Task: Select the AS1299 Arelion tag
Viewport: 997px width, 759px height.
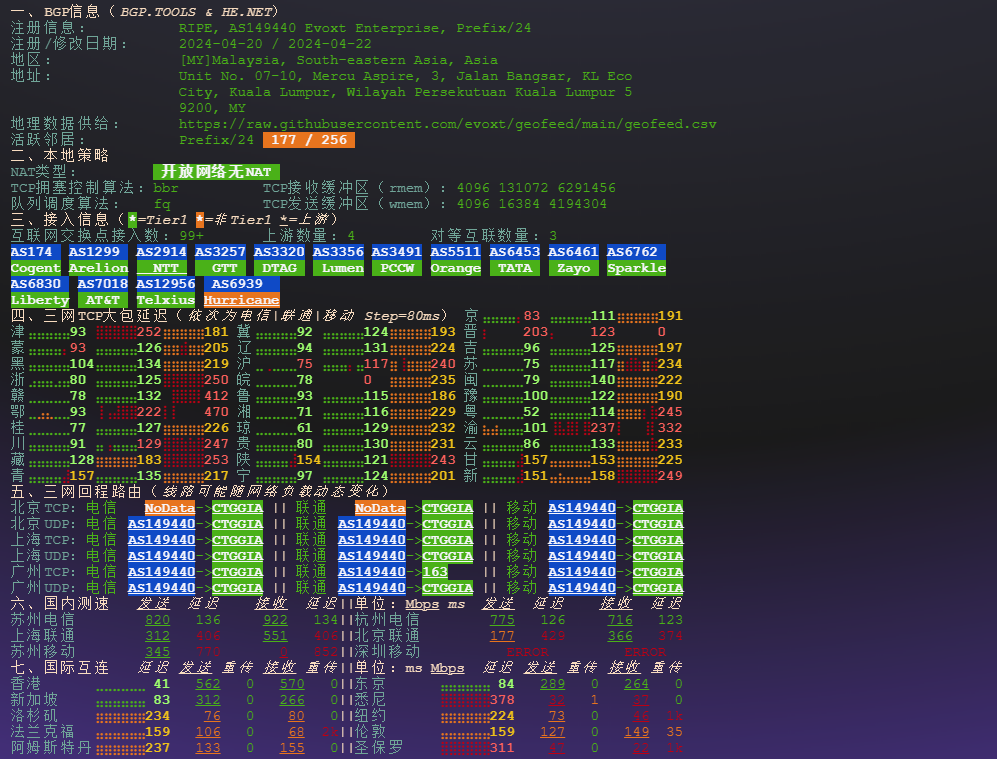Action: [x=98, y=260]
